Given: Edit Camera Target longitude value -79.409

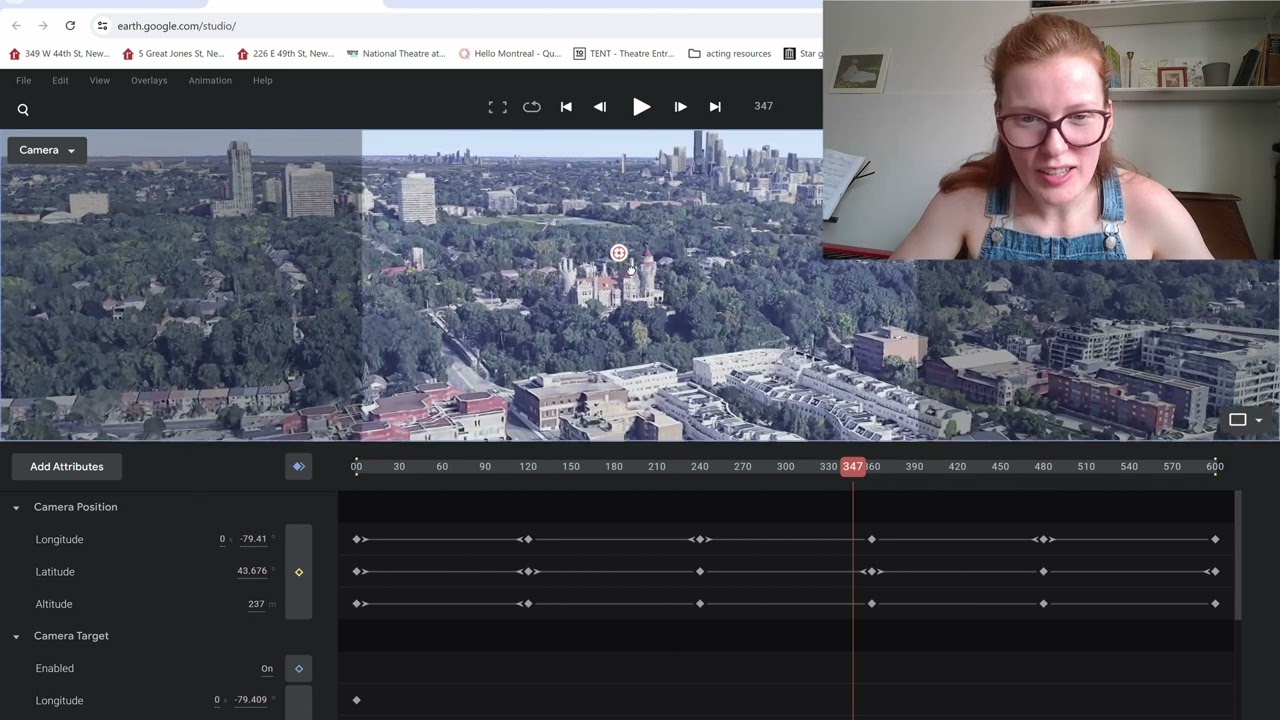Looking at the screenshot, I should click(x=250, y=700).
